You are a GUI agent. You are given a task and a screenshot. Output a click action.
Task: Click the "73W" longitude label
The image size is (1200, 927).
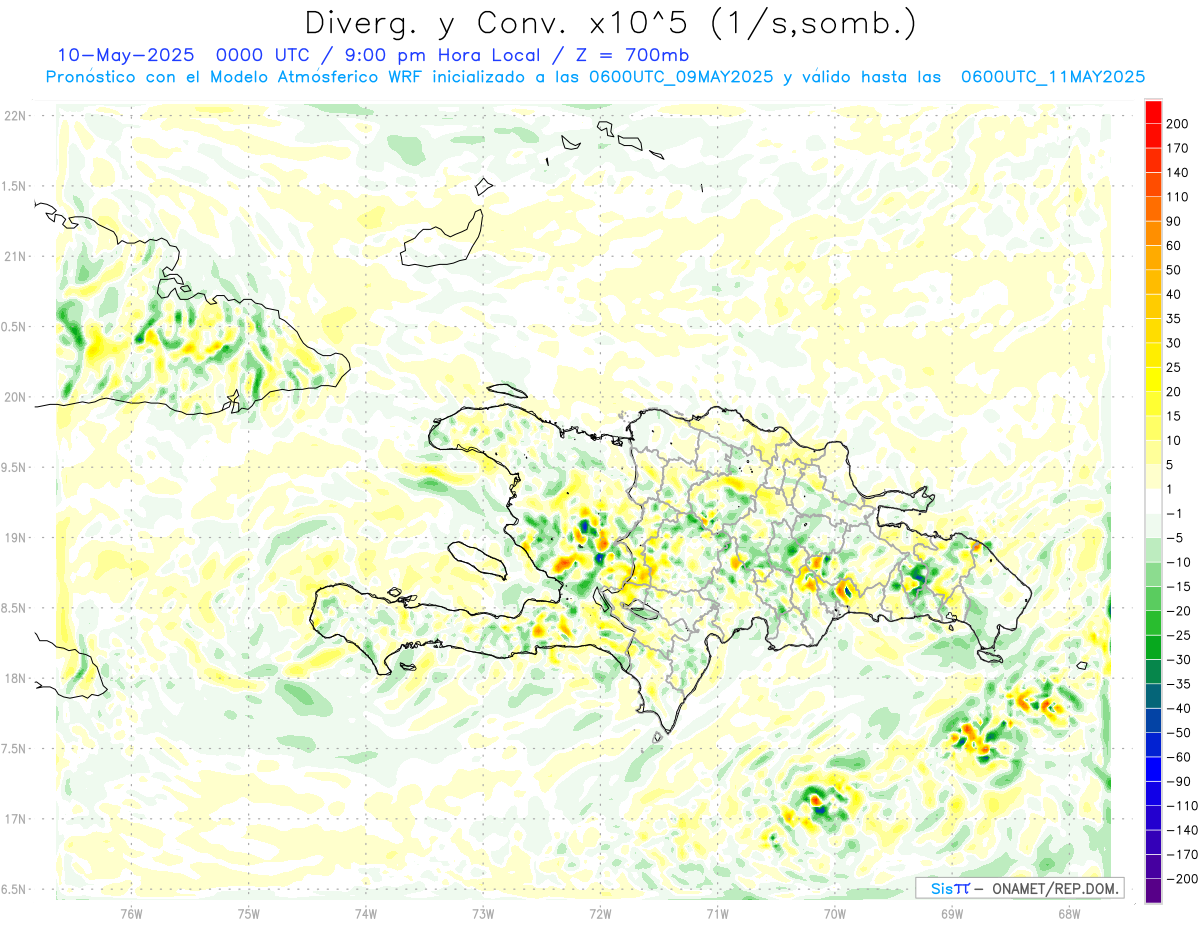tap(483, 913)
